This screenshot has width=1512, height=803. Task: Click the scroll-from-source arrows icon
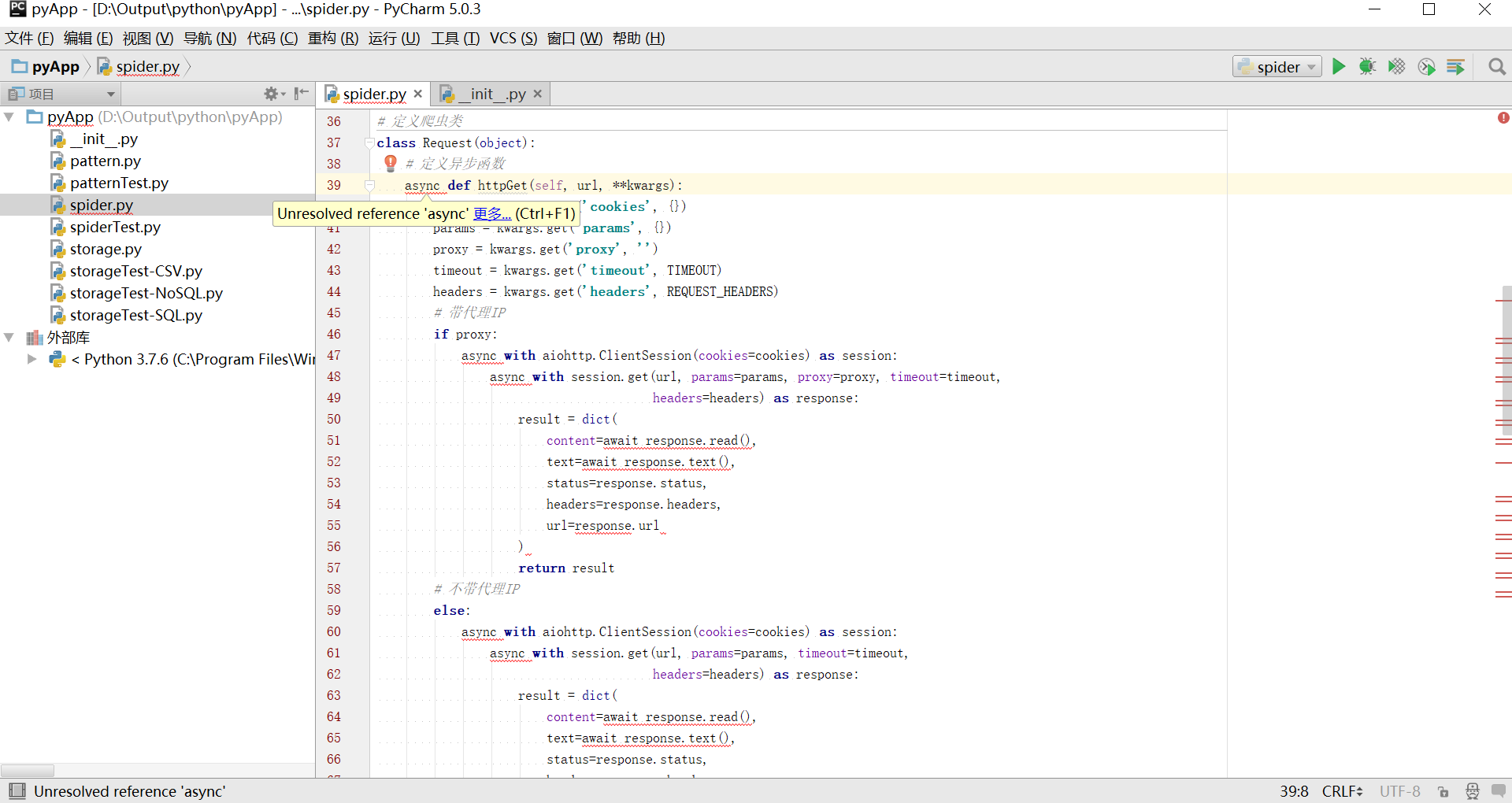[301, 93]
